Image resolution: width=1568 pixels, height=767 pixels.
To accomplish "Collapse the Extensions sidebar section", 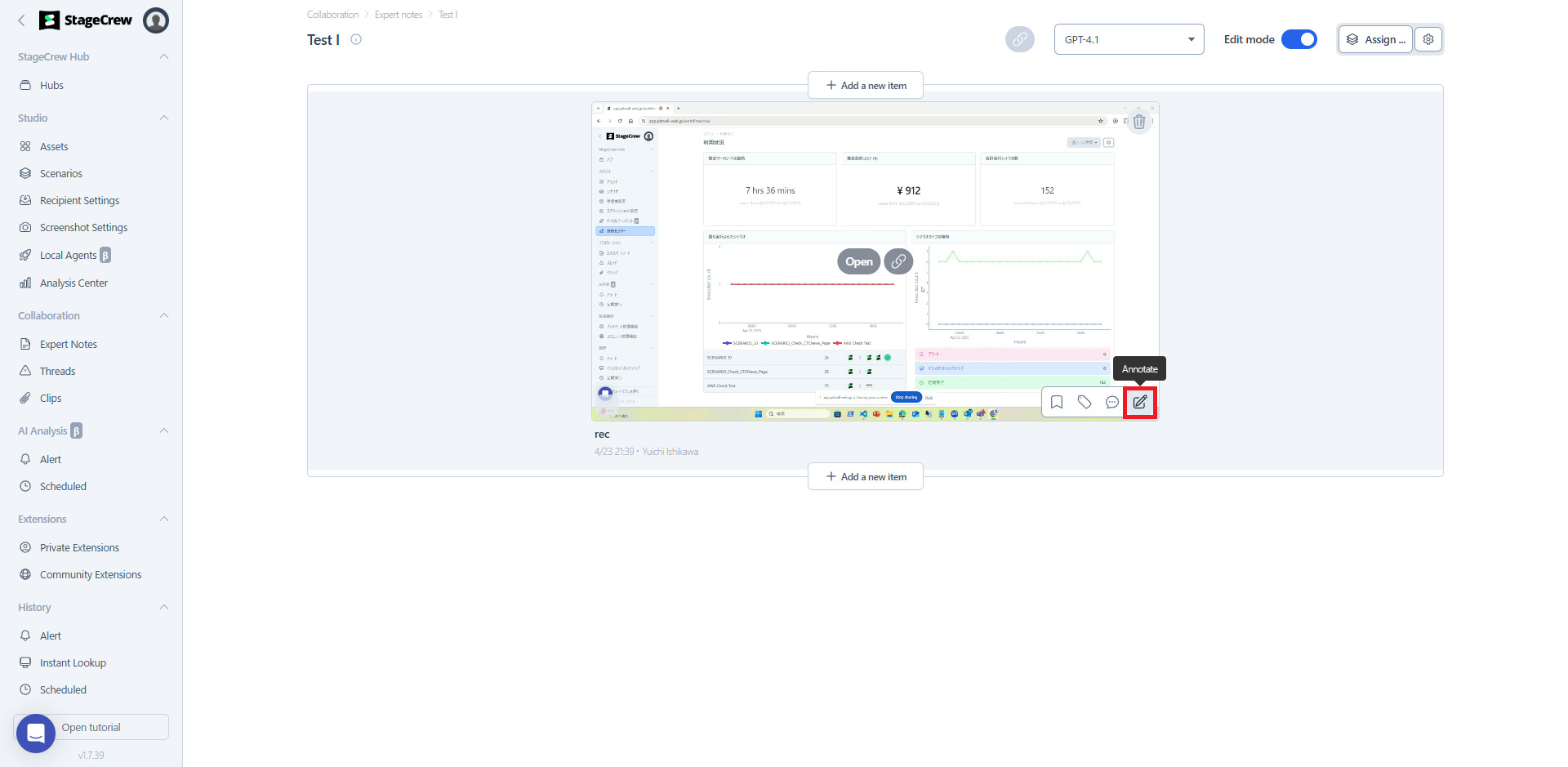I will tap(164, 520).
